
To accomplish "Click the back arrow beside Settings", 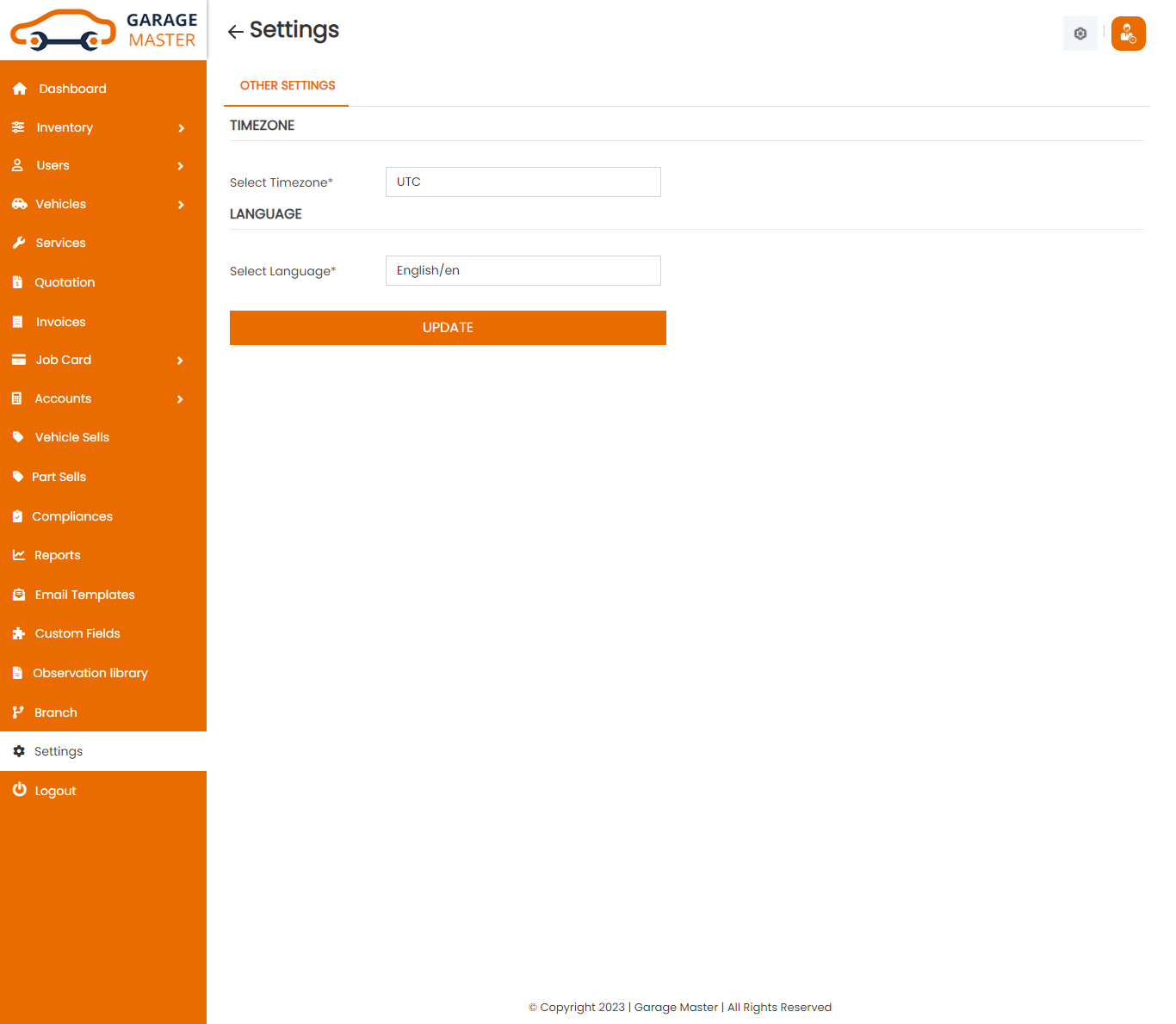I will pos(235,32).
